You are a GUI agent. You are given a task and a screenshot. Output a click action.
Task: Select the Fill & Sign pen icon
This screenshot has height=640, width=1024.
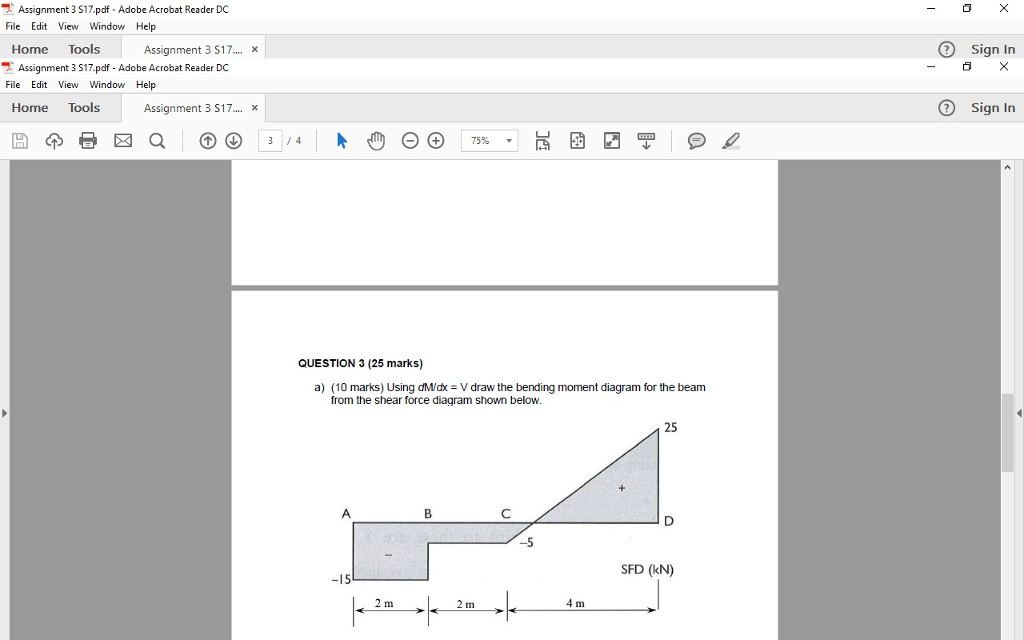(731, 140)
